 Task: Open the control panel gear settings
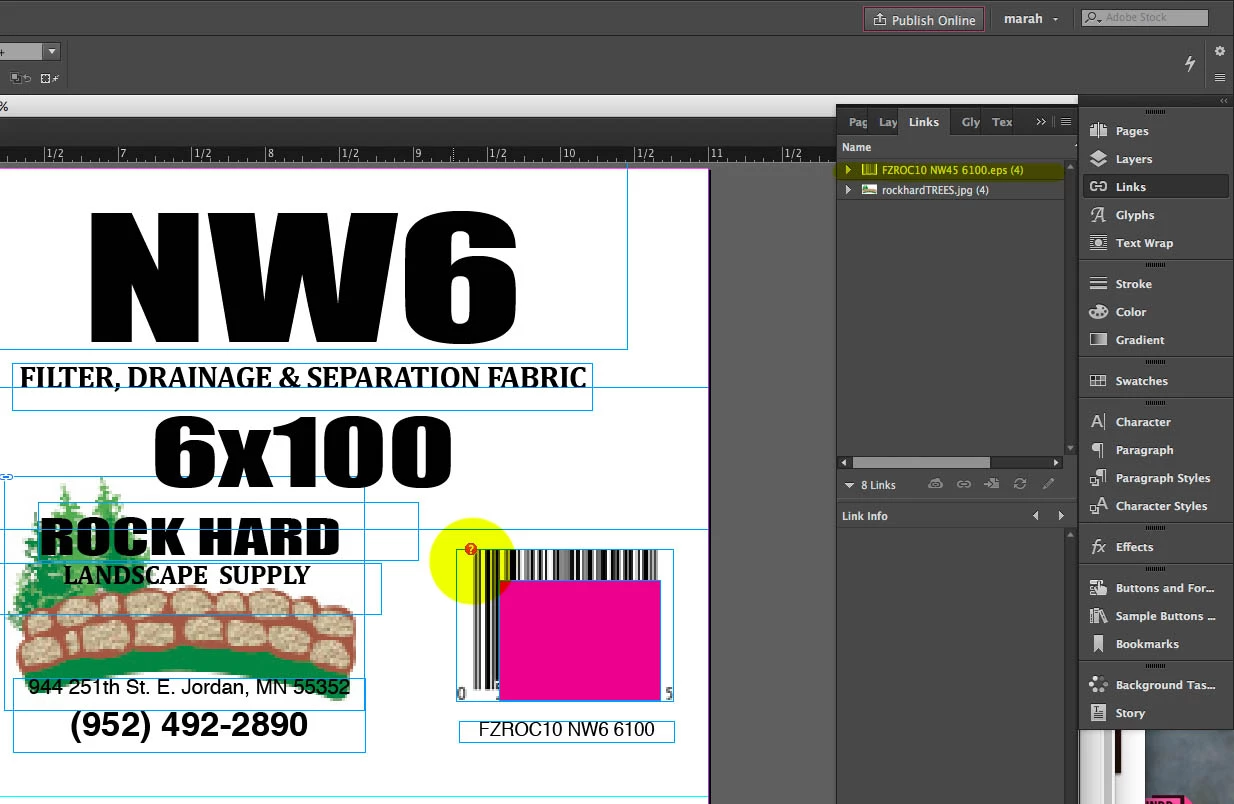click(1220, 51)
